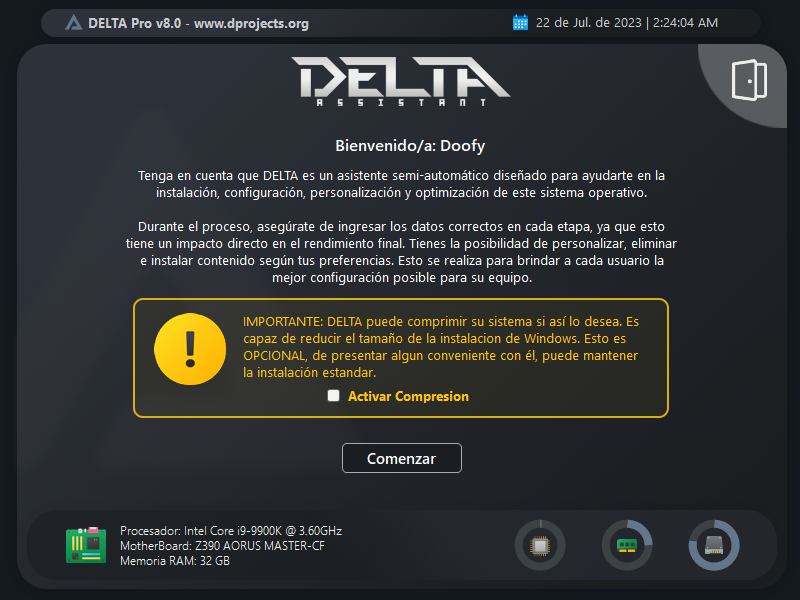Click the Memoria RAM 32 GB line
Viewport: 800px width, 600px height.
(175, 561)
